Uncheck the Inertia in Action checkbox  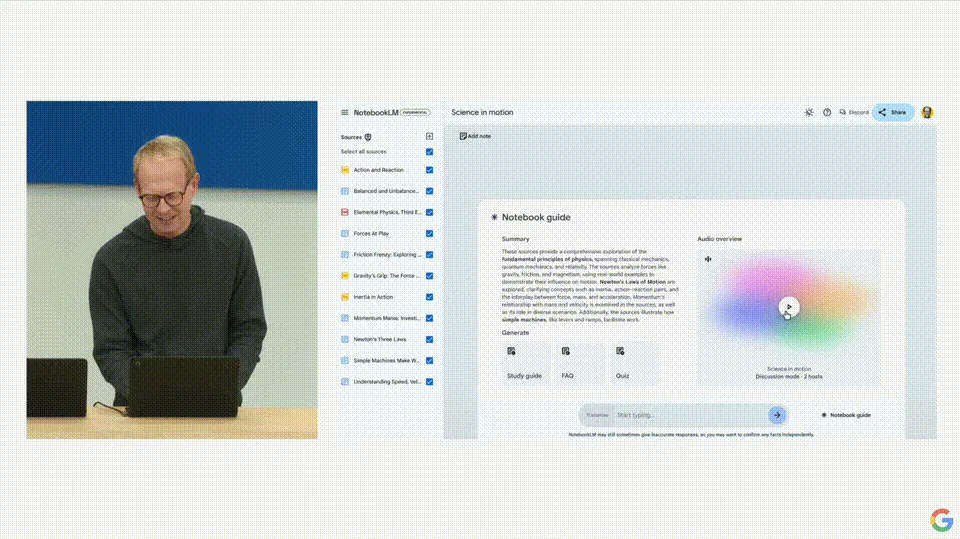[429, 297]
